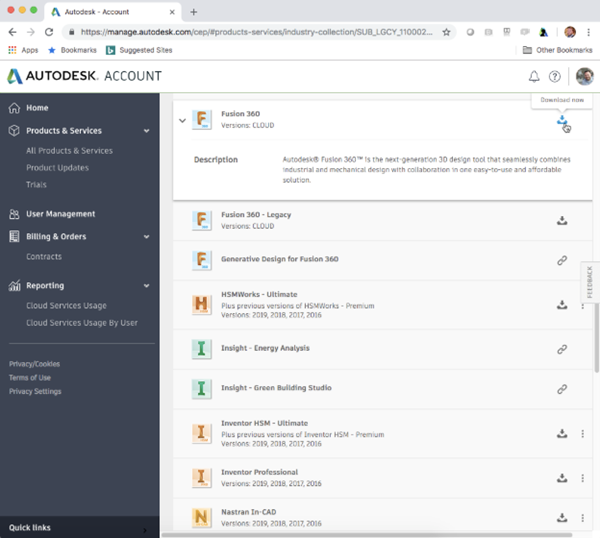The image size is (600, 538).
Task: Open Insight - Energy Analysis link icon
Action: (x=562, y=349)
